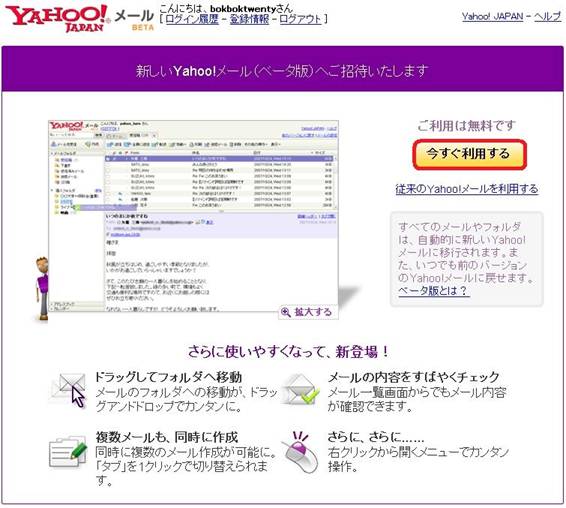Viewport: 566px width, 508px height.
Task: Click the ログアウト link
Action: 300,19
